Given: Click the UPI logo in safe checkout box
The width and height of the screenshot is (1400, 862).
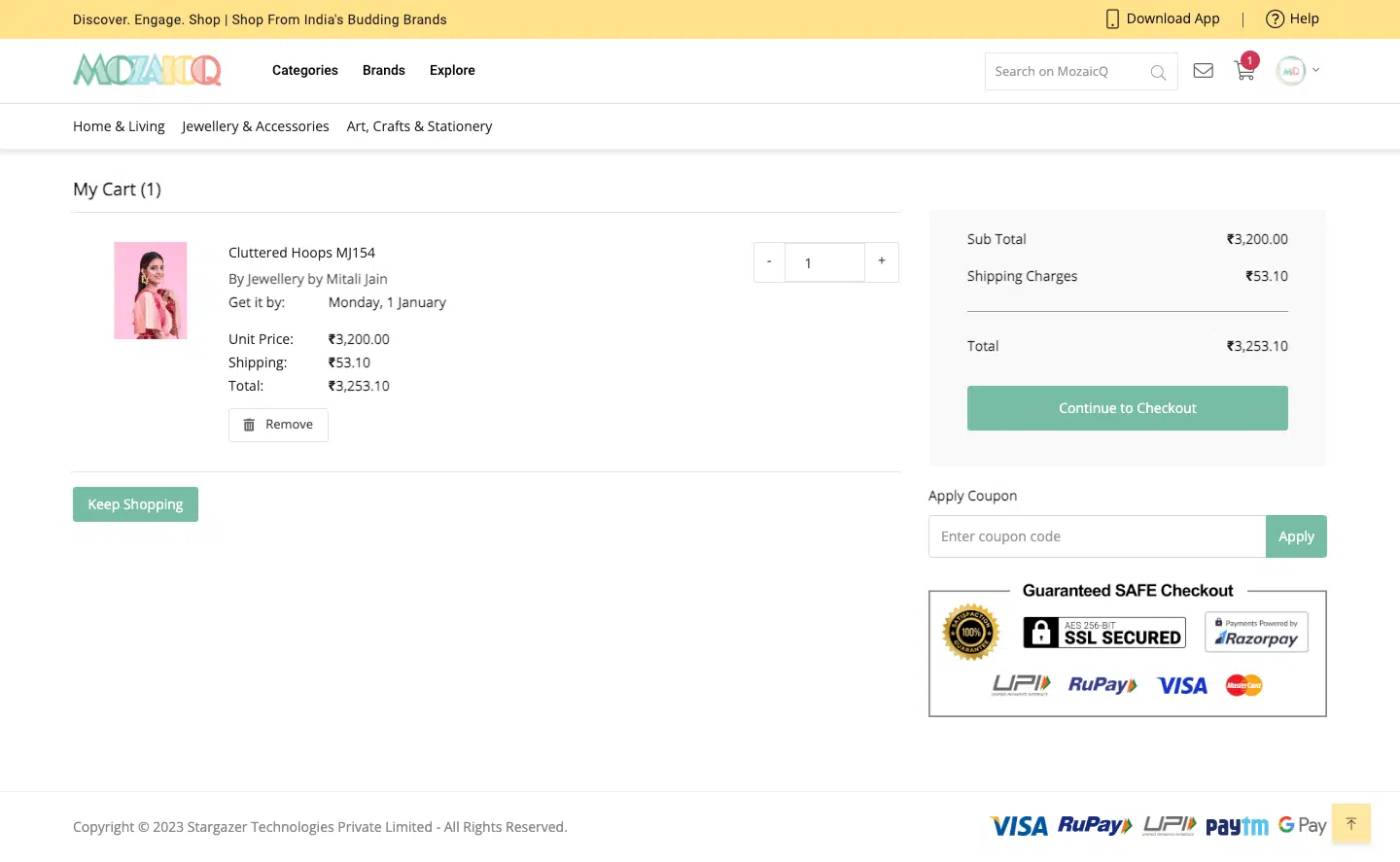Looking at the screenshot, I should click(1021, 685).
